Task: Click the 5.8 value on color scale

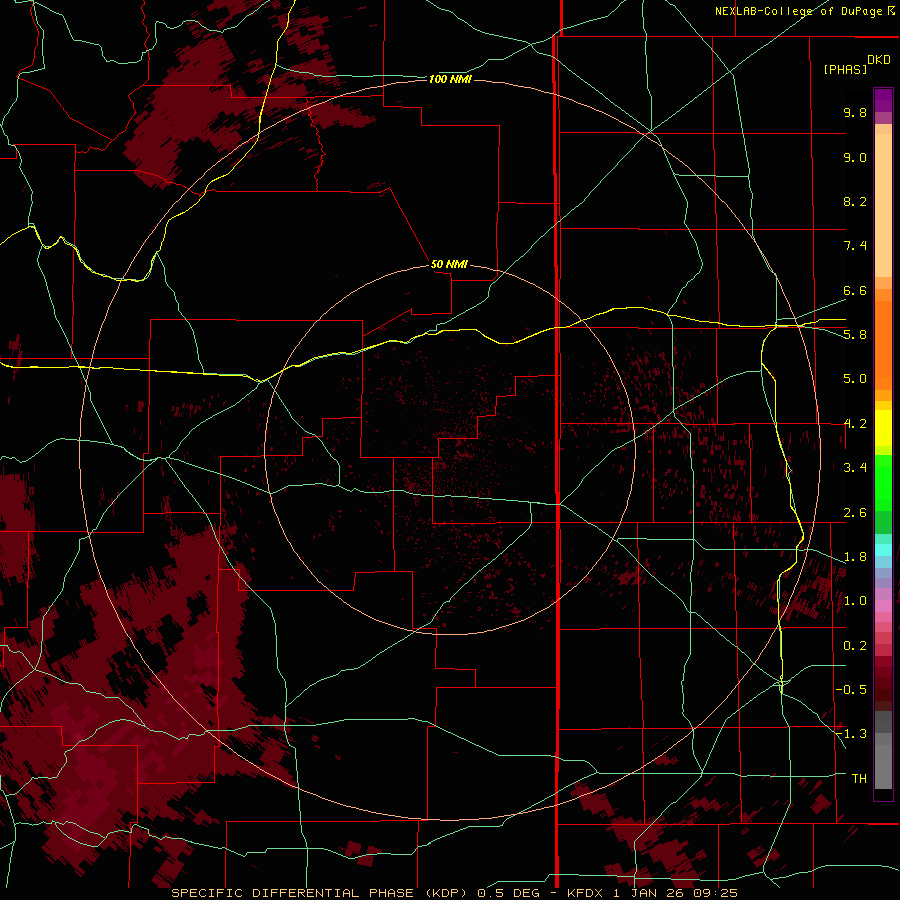Action: 855,335
